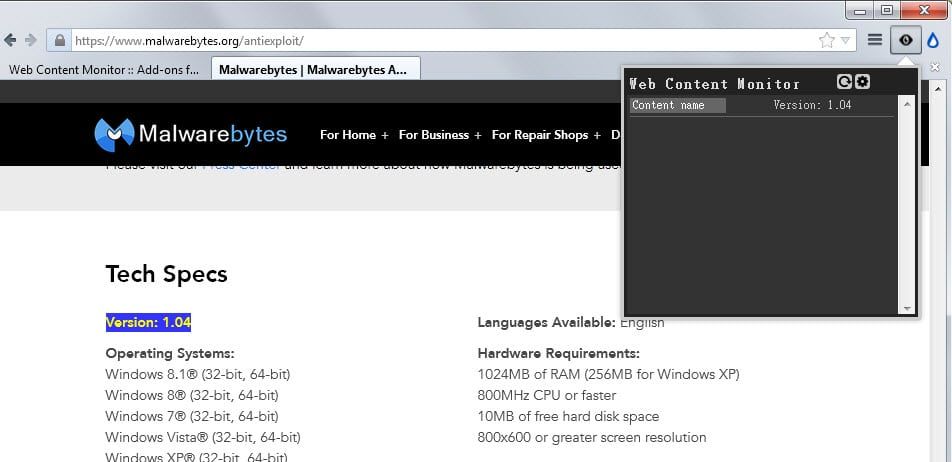Expand the For Repair Shops menu
Viewport: 952px width, 462px height.
coord(546,135)
